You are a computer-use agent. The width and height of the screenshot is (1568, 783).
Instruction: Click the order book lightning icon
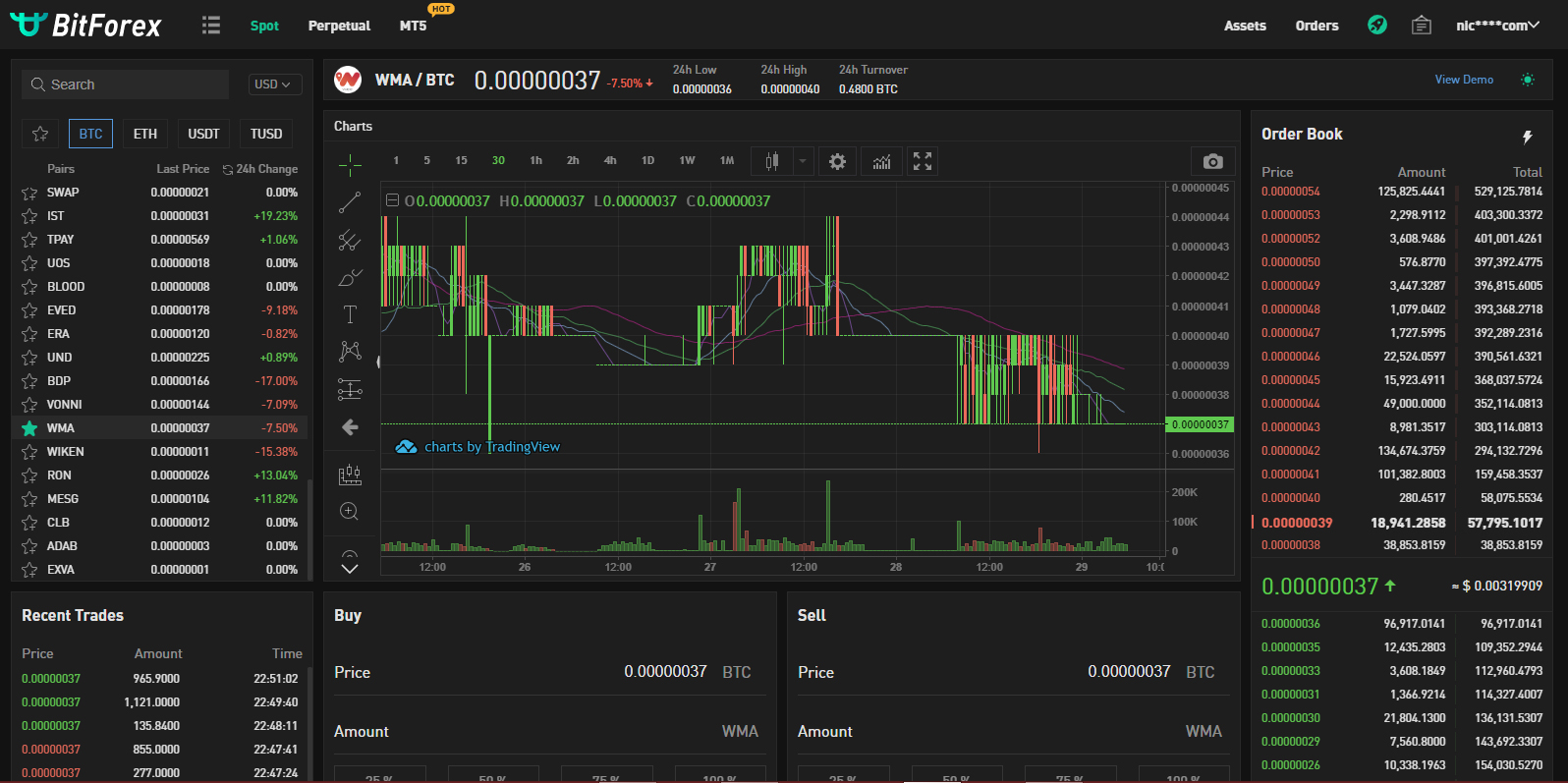[1528, 137]
